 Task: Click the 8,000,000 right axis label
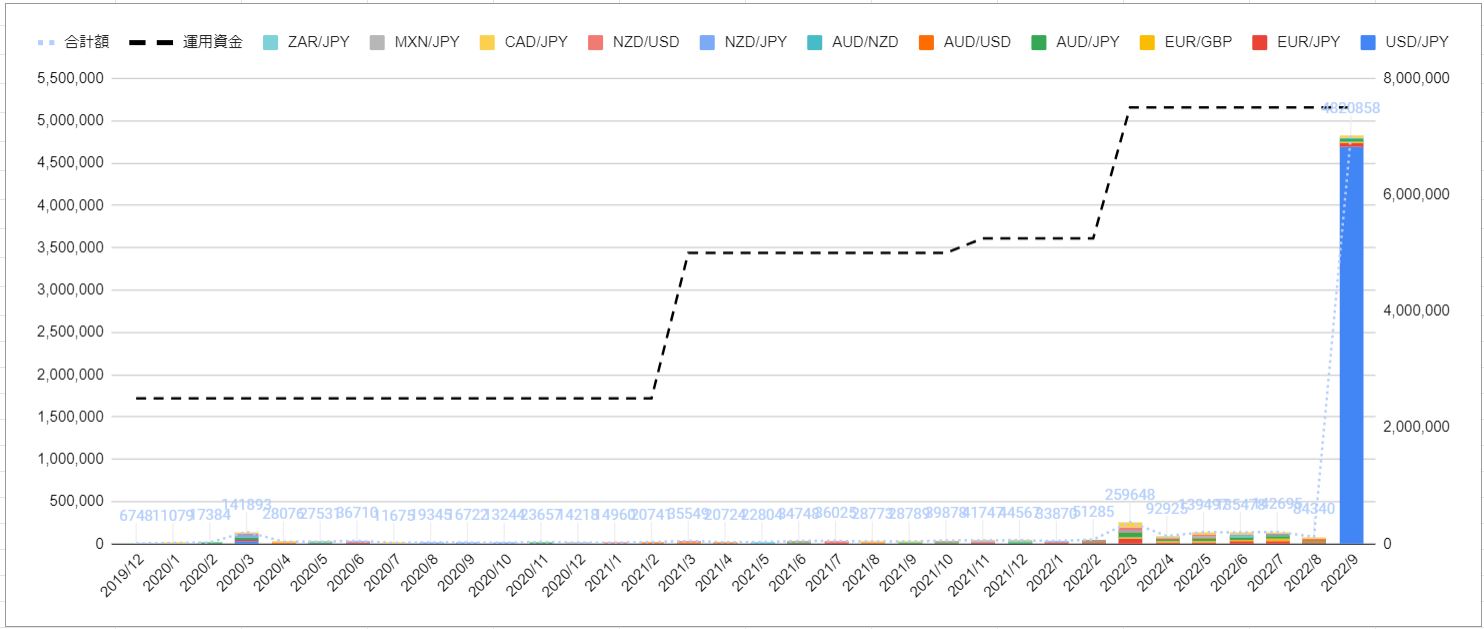(1414, 79)
